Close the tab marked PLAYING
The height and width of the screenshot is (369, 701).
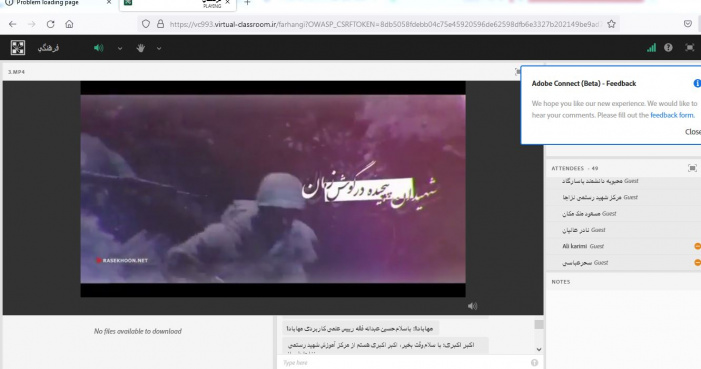227,3
